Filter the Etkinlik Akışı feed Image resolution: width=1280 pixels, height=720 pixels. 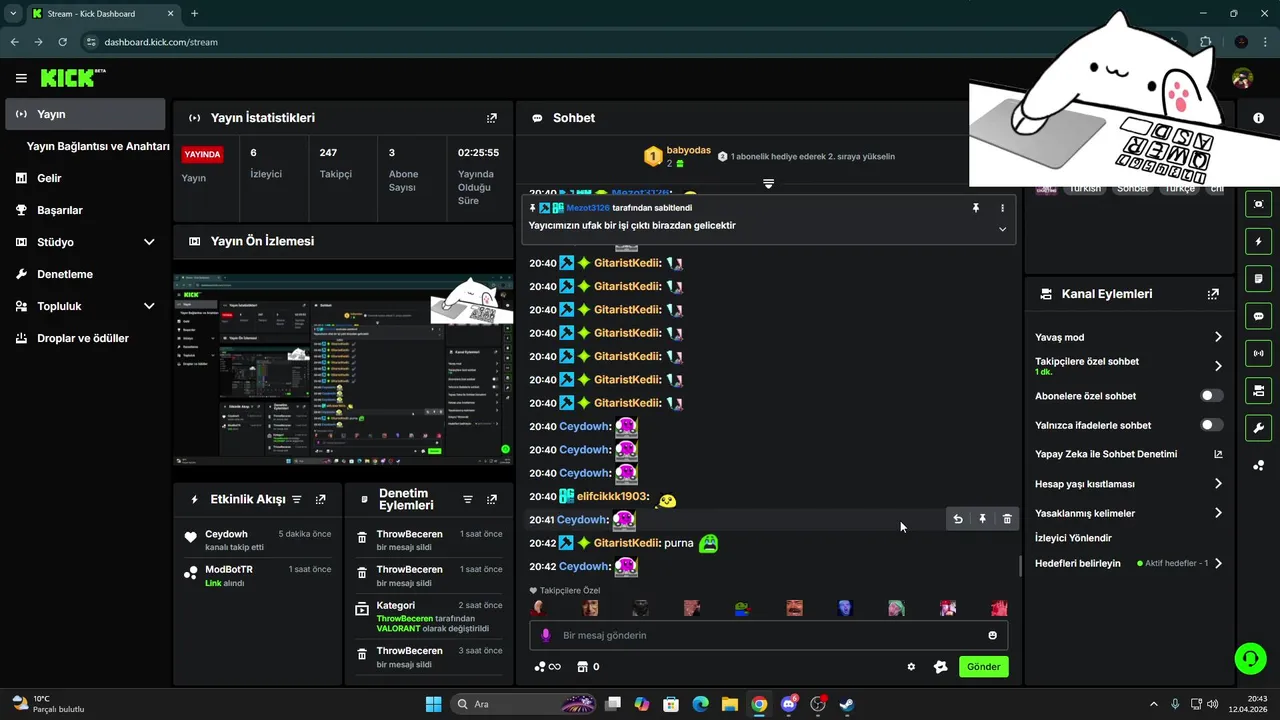coord(296,499)
